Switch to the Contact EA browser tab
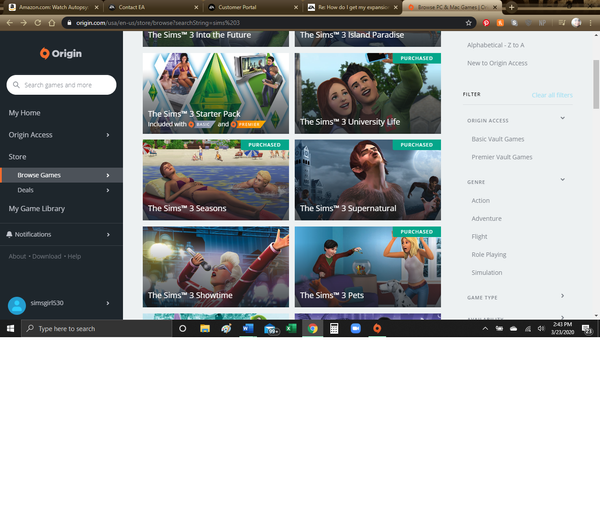600x529 pixels. pyautogui.click(x=153, y=7)
